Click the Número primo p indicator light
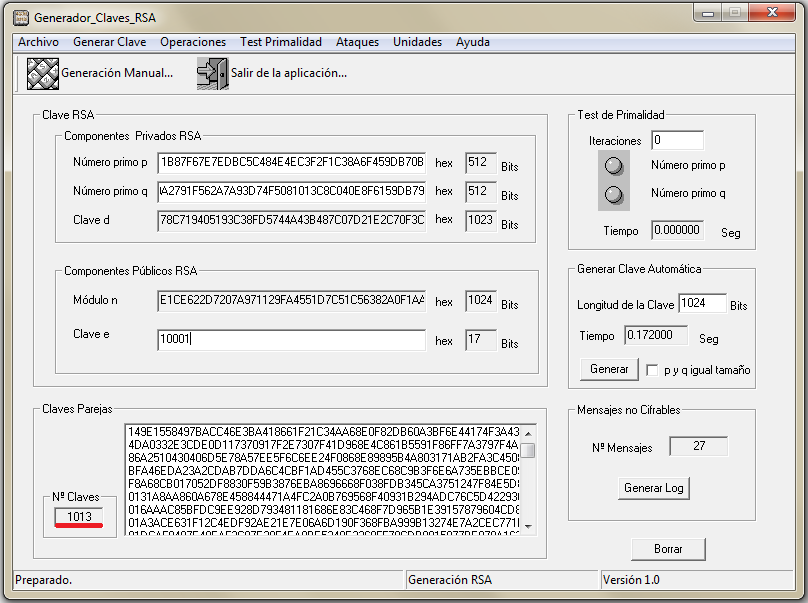 (x=614, y=166)
